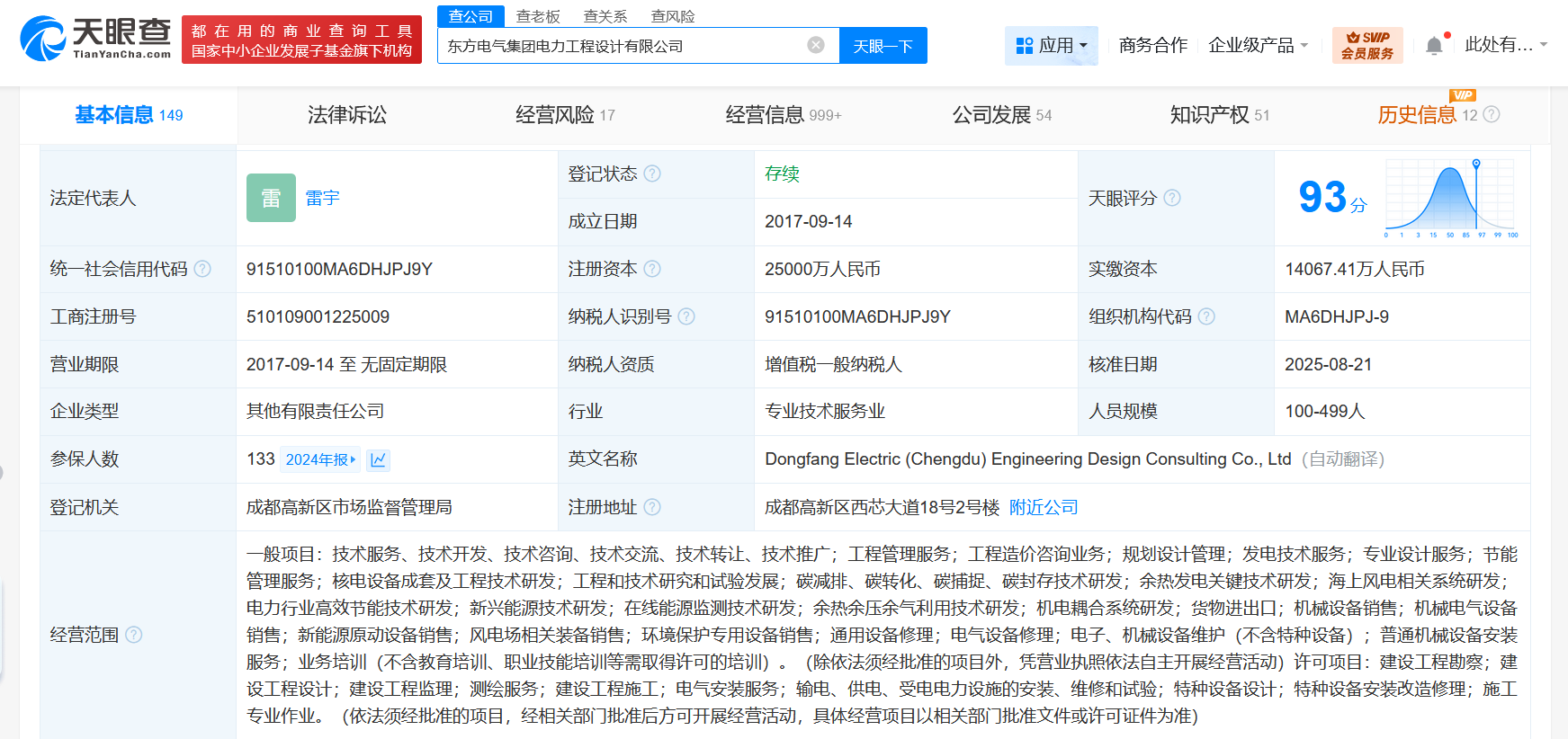Click help icon beside 统一社会信用代码

coord(203,269)
